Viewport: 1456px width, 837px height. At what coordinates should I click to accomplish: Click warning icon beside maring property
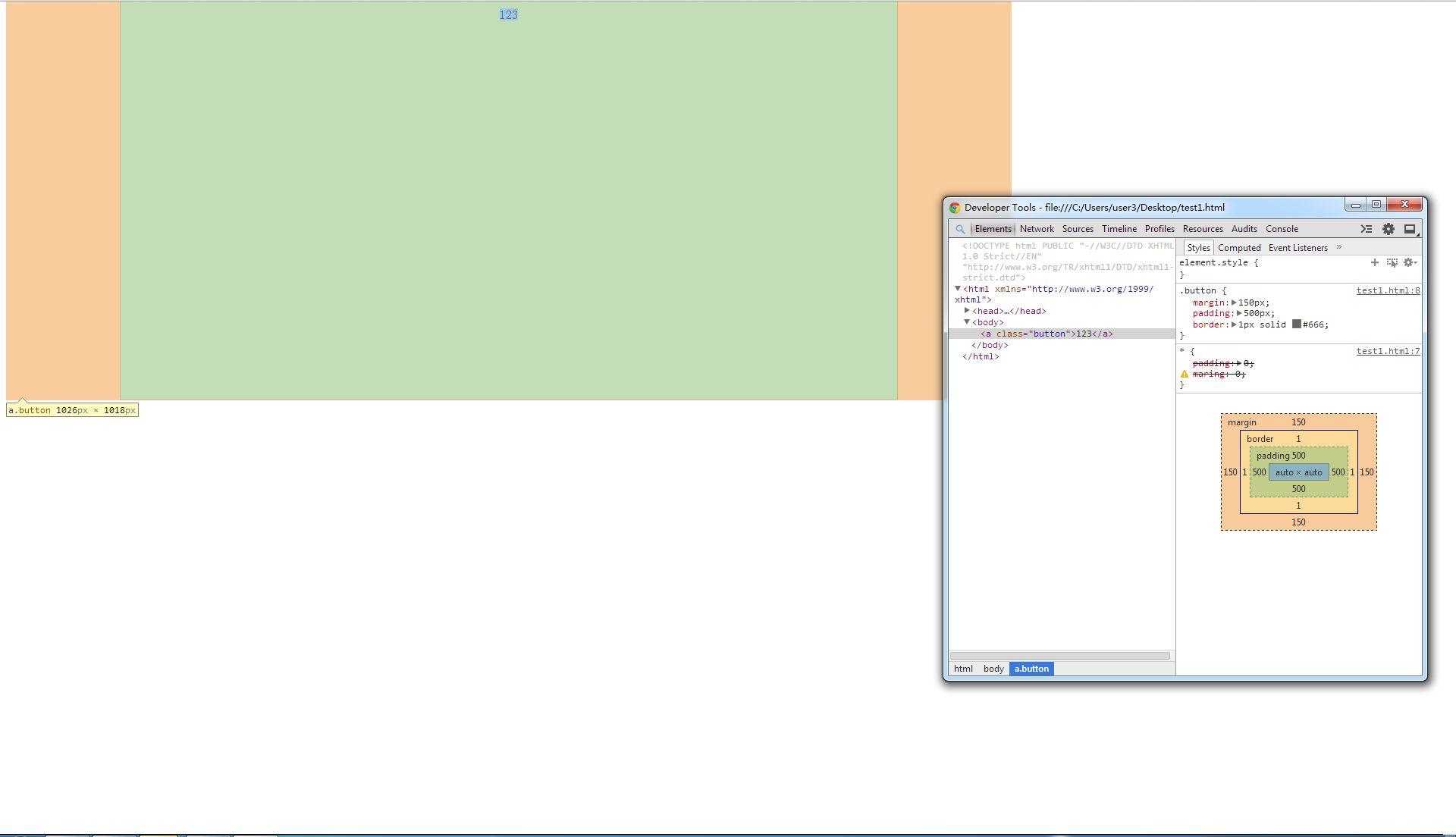[x=1185, y=374]
